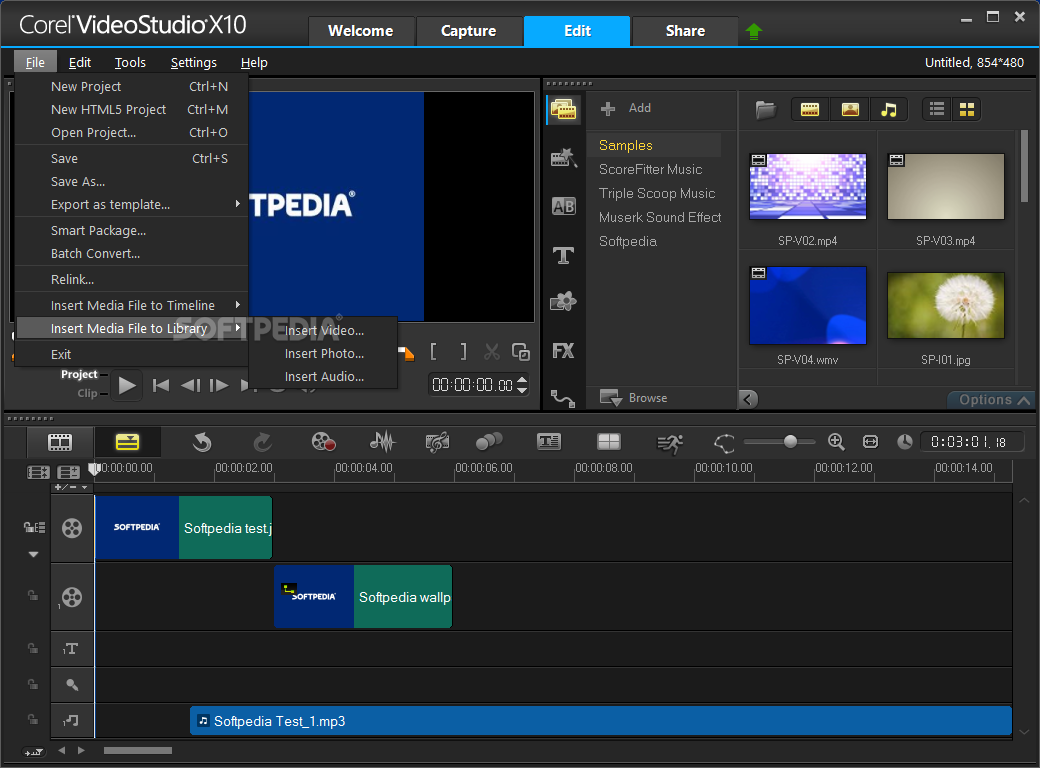
Task: Click the Add library folder button
Action: tap(625, 108)
